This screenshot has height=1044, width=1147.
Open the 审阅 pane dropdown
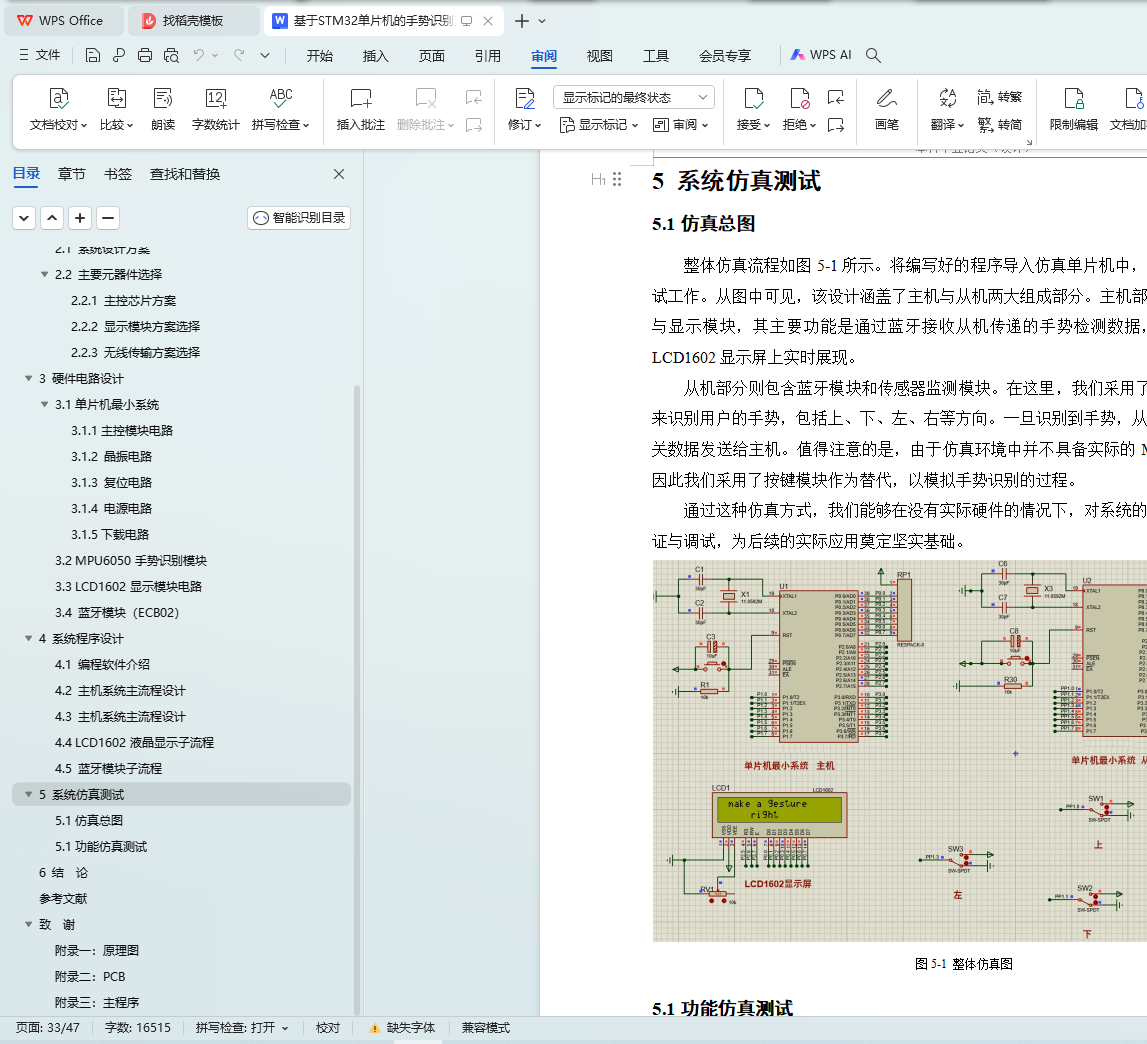coord(680,125)
